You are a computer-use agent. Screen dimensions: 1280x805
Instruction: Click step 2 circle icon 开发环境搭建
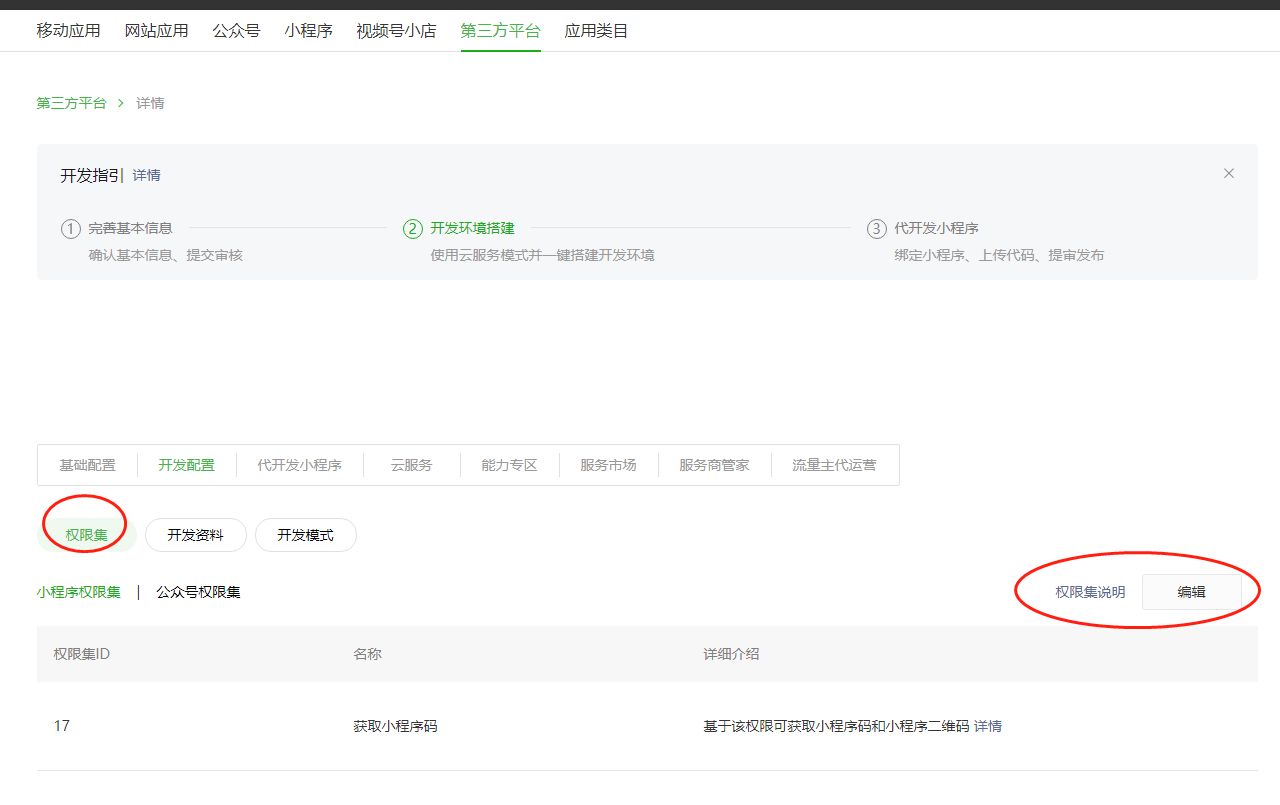[413, 229]
